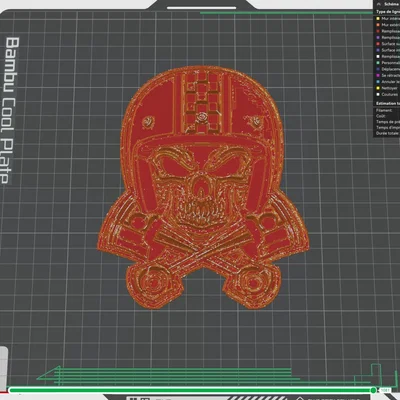Toggle the orange Mur extérieur line type
Viewport: 400px width, 400px height.
pyautogui.click(x=388, y=25)
